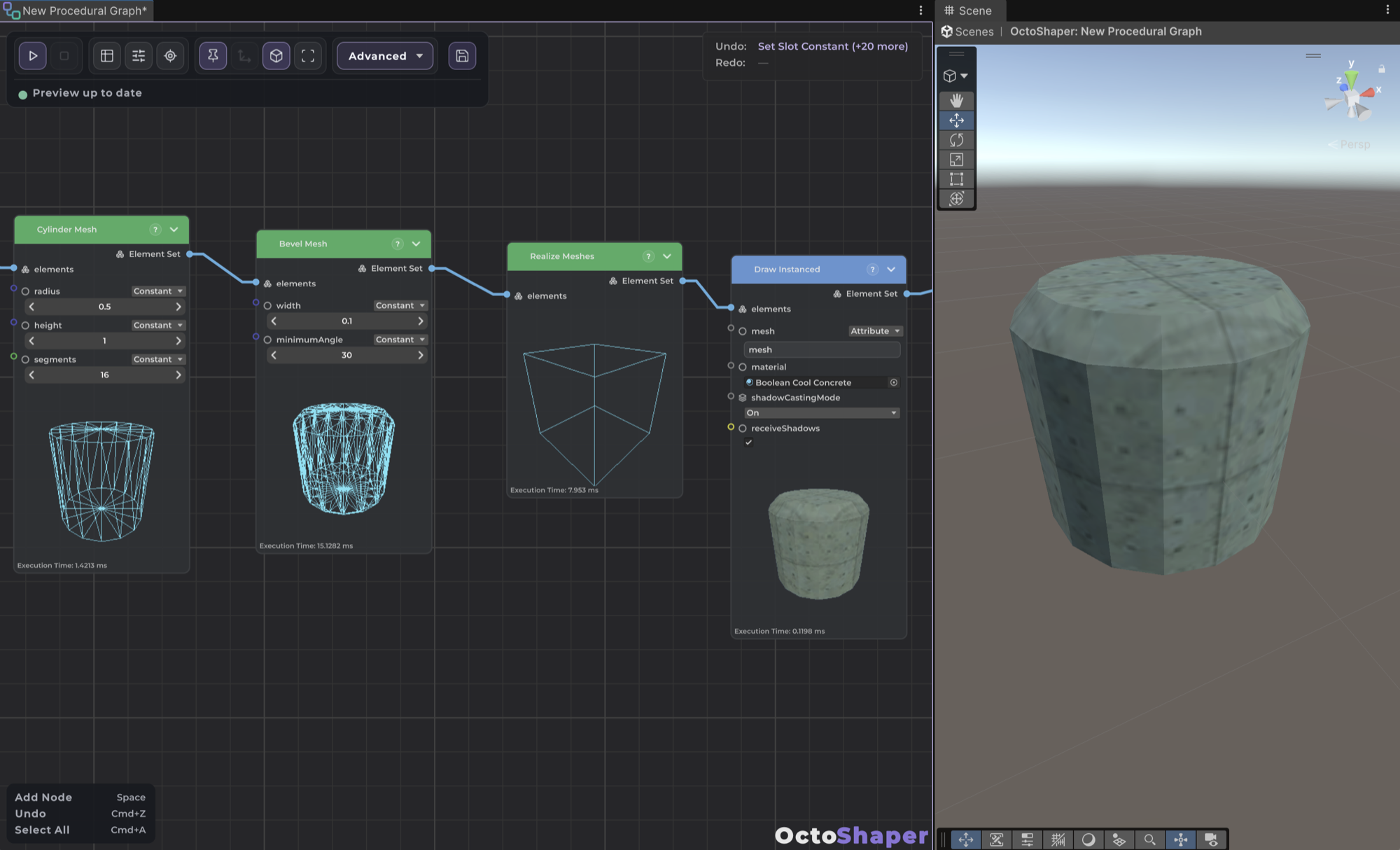Viewport: 1400px width, 850px height.
Task: Click the Draw Instanced rendered preview thumbnail
Action: 818,543
